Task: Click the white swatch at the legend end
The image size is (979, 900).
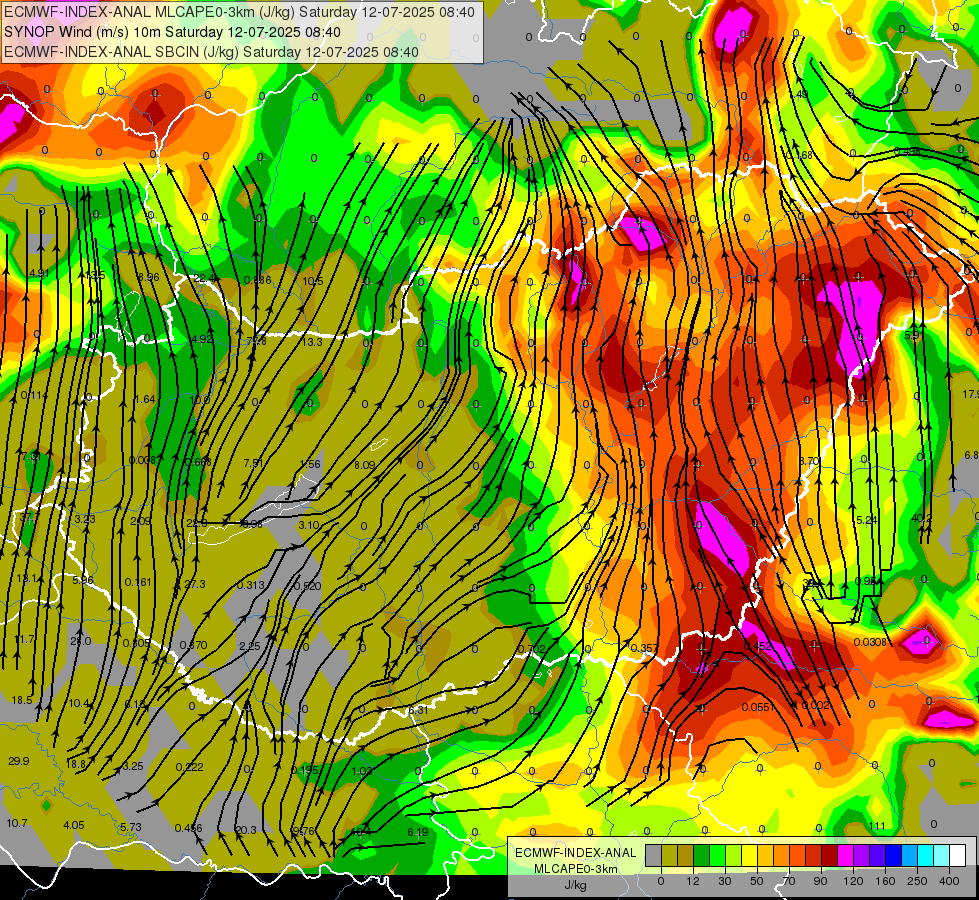Action: tap(958, 856)
